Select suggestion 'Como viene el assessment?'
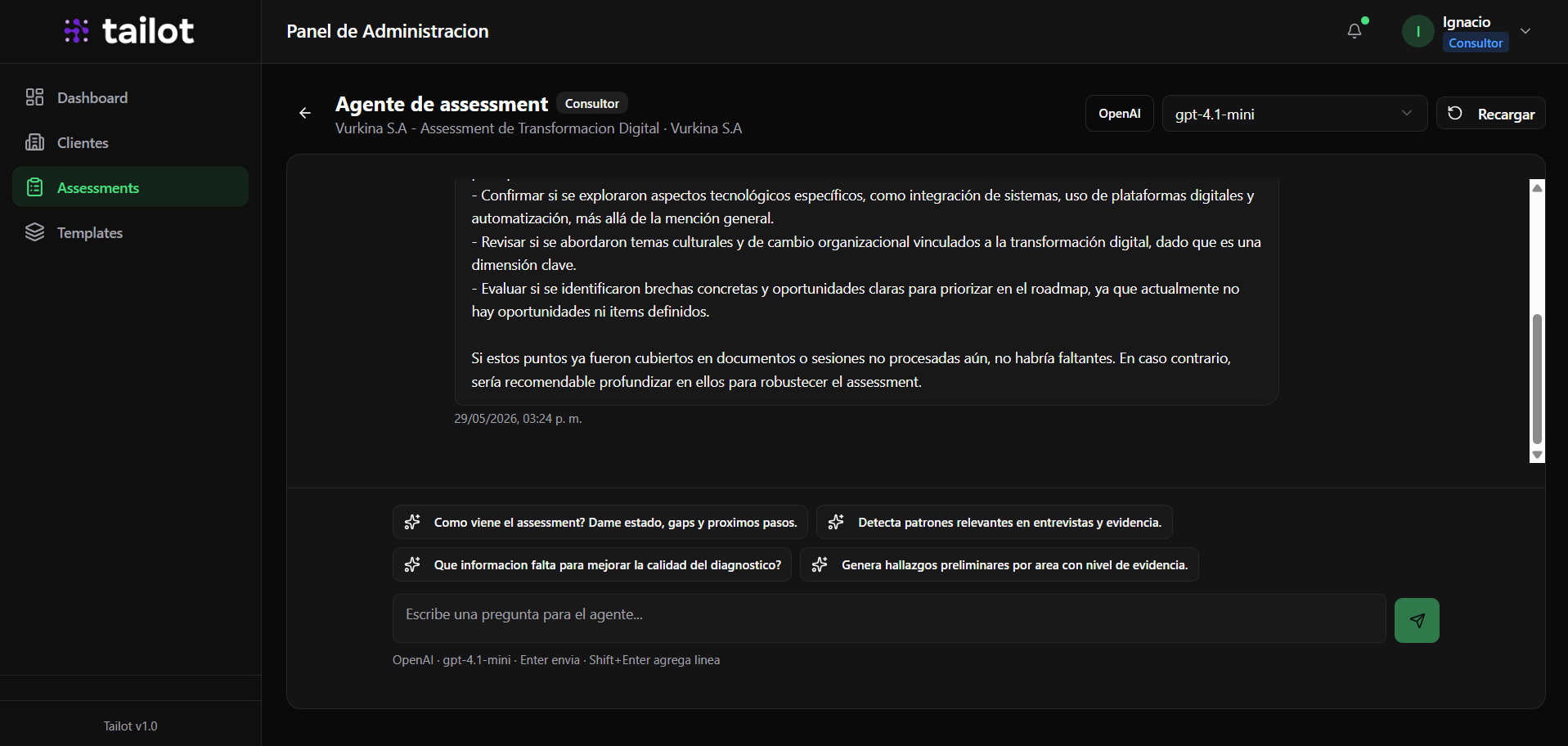The image size is (1568, 746). (600, 523)
